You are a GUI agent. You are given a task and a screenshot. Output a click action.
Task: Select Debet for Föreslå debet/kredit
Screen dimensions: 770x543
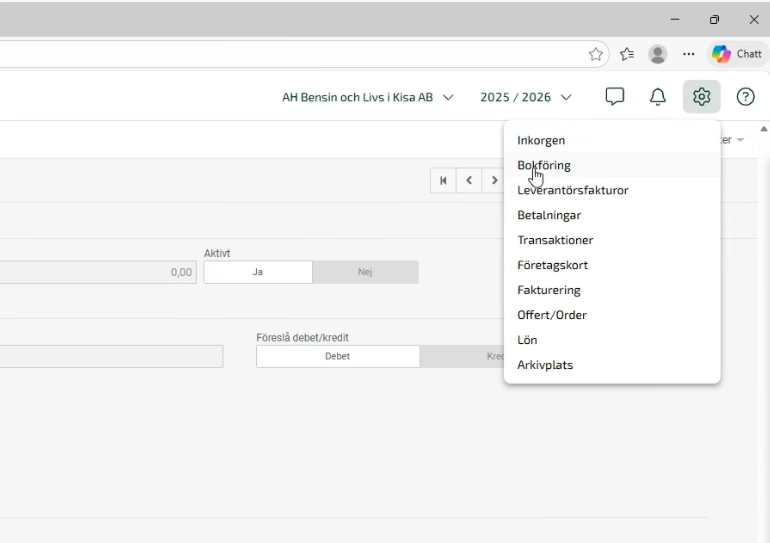pos(338,356)
